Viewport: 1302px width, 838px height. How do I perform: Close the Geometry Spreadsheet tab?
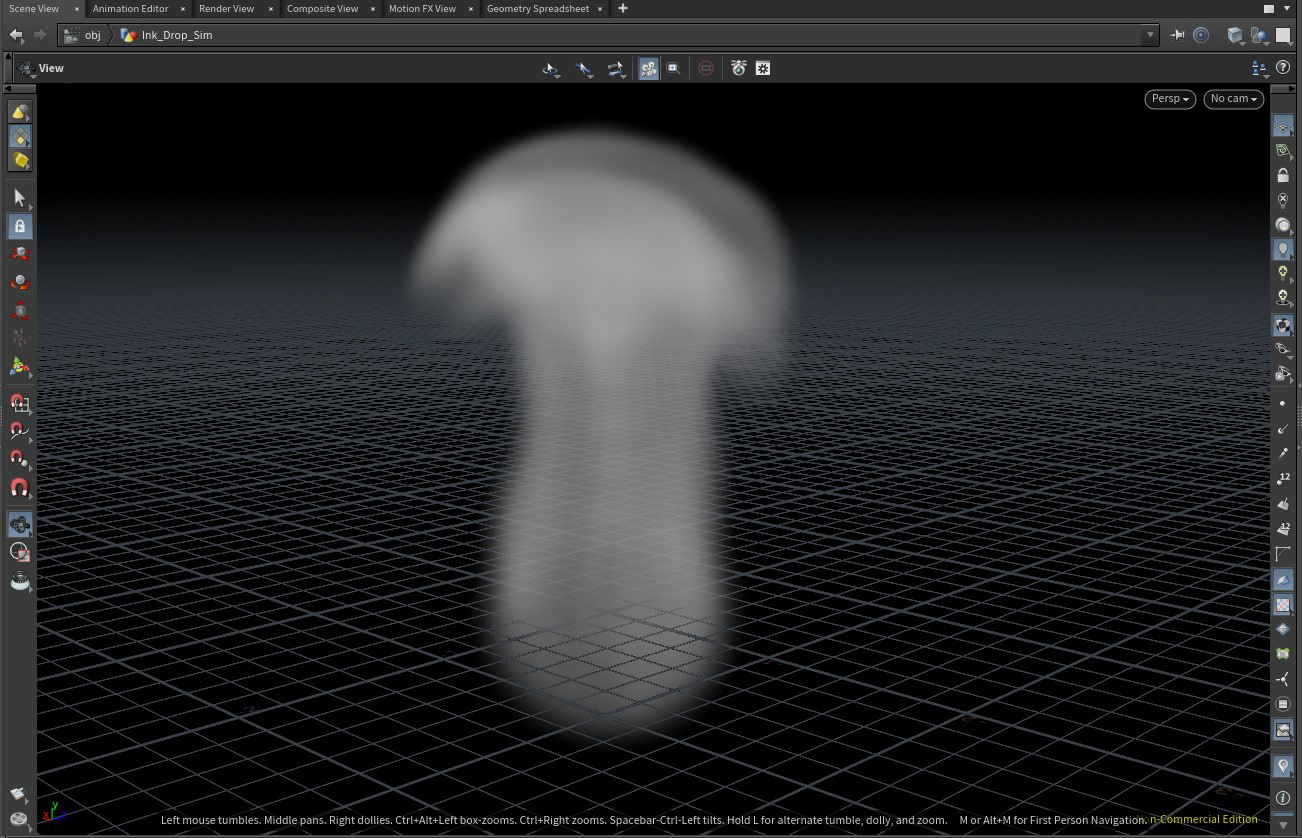click(x=600, y=8)
